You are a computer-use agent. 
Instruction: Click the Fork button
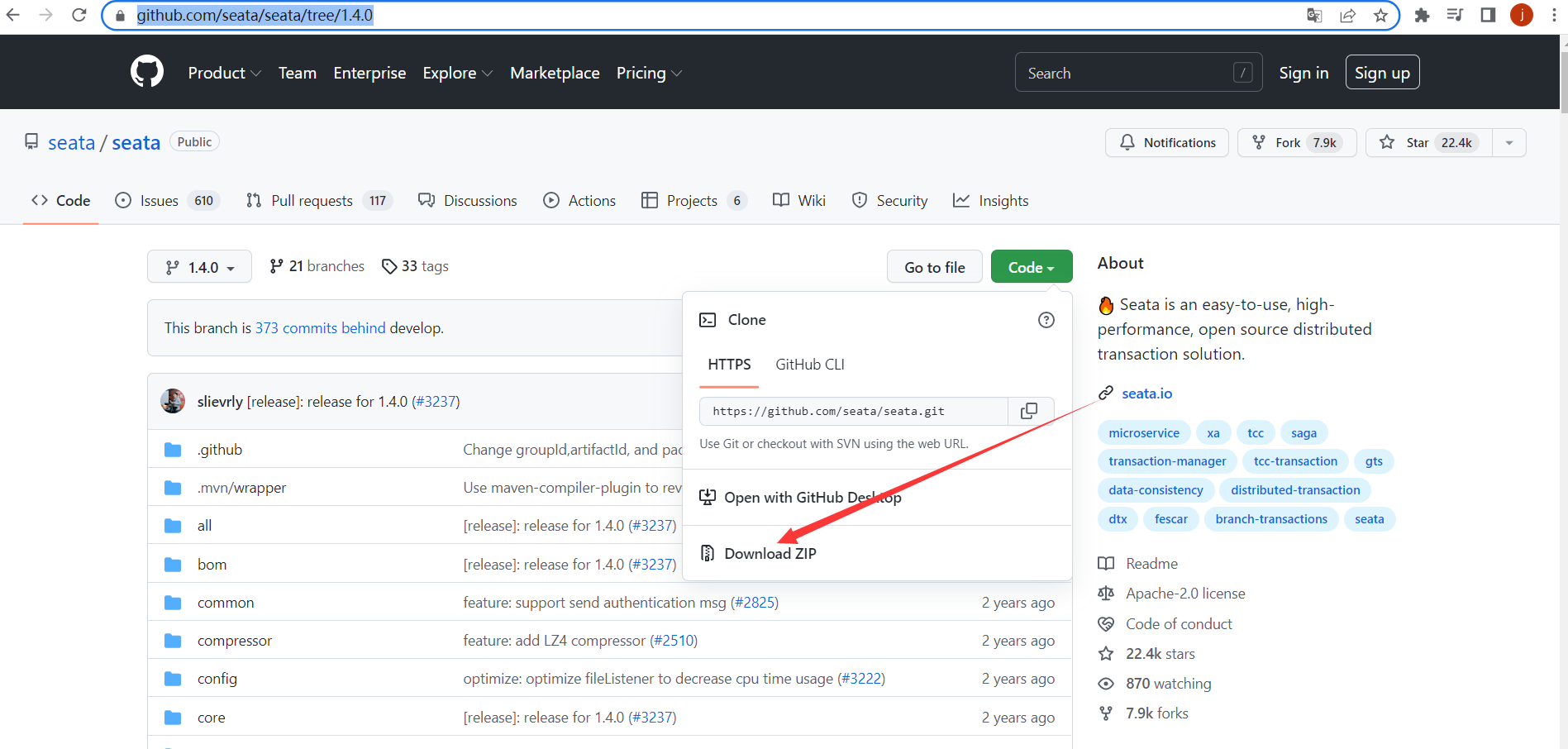point(1297,142)
